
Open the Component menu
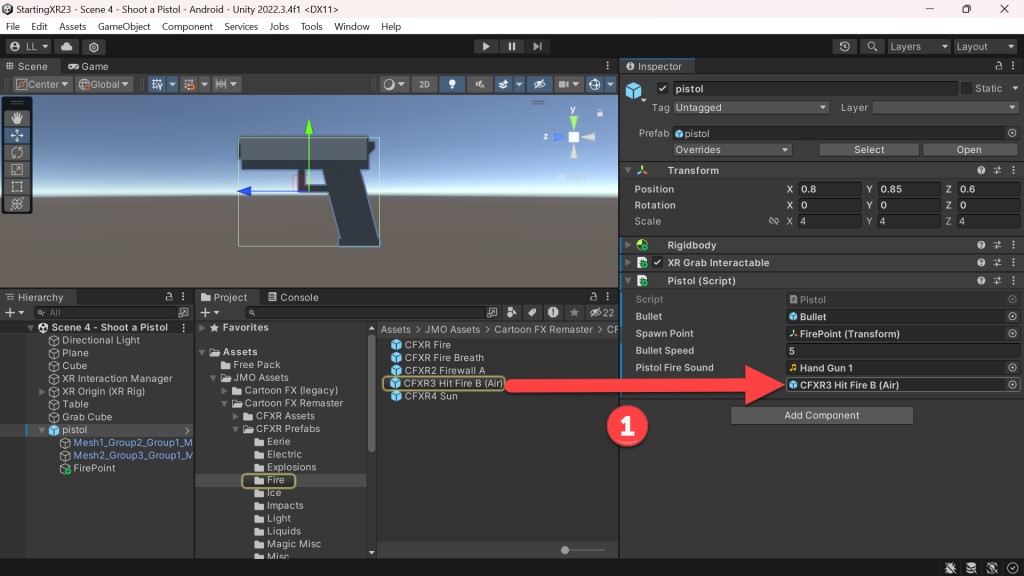tap(187, 27)
